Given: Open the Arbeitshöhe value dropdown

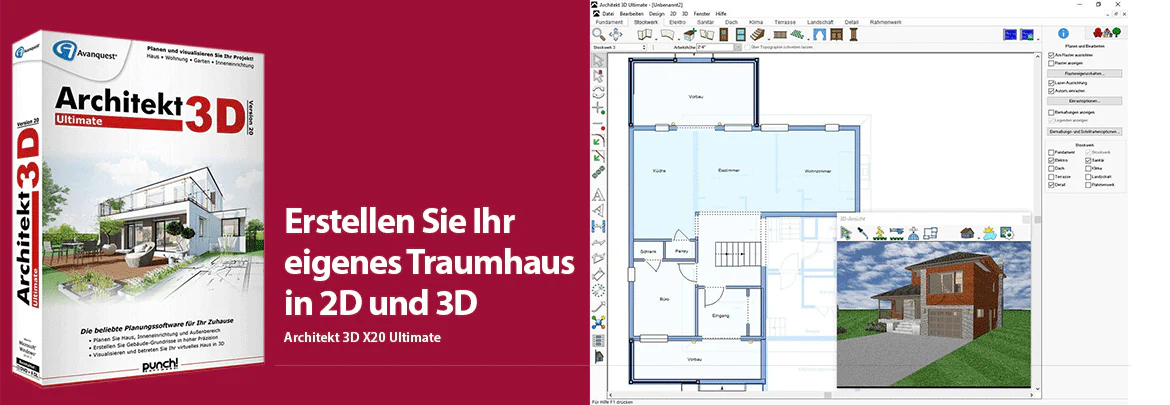Looking at the screenshot, I should [x=738, y=47].
